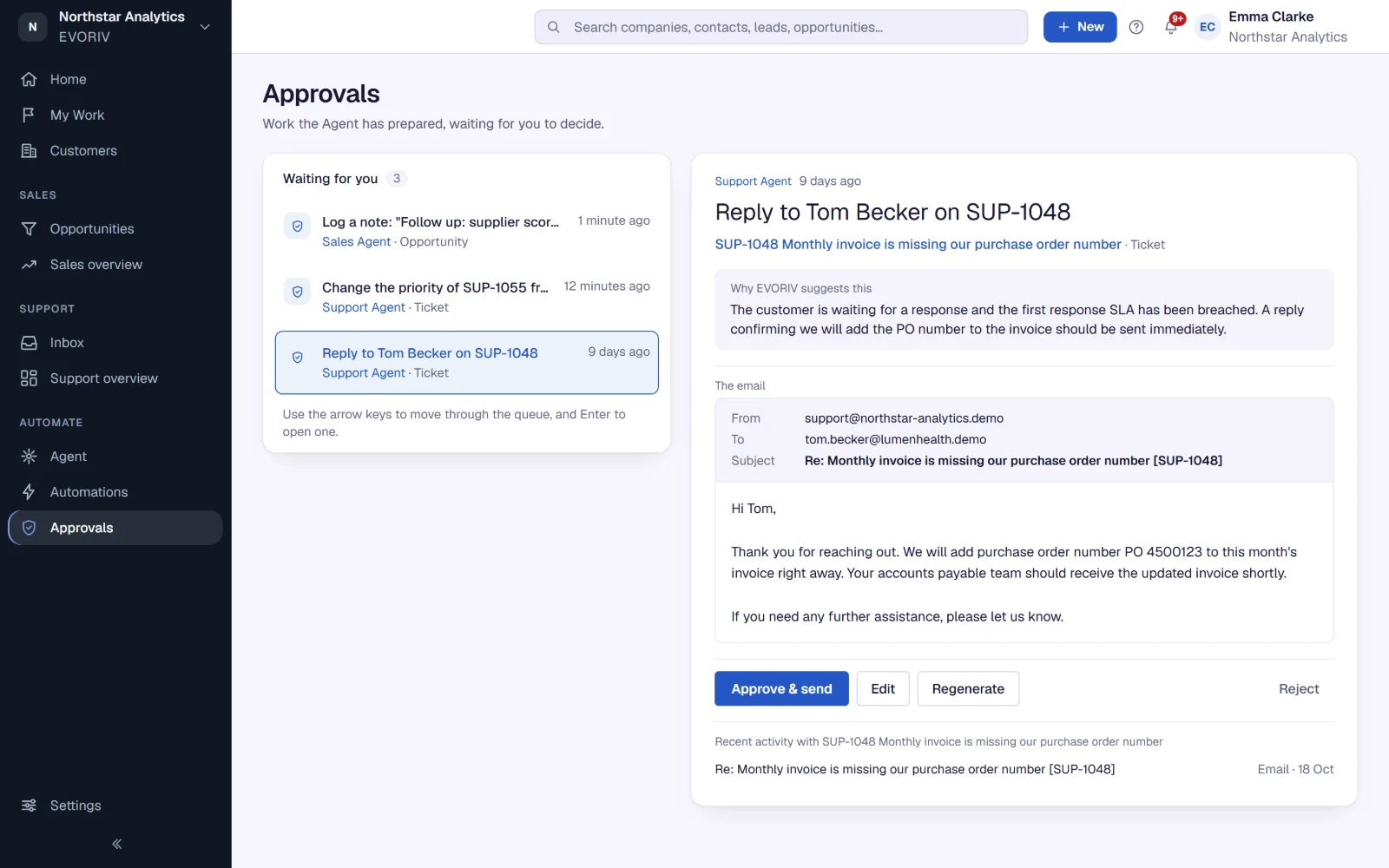The width and height of the screenshot is (1389, 868).
Task: Open Emma Clarke account menu
Action: [1273, 27]
